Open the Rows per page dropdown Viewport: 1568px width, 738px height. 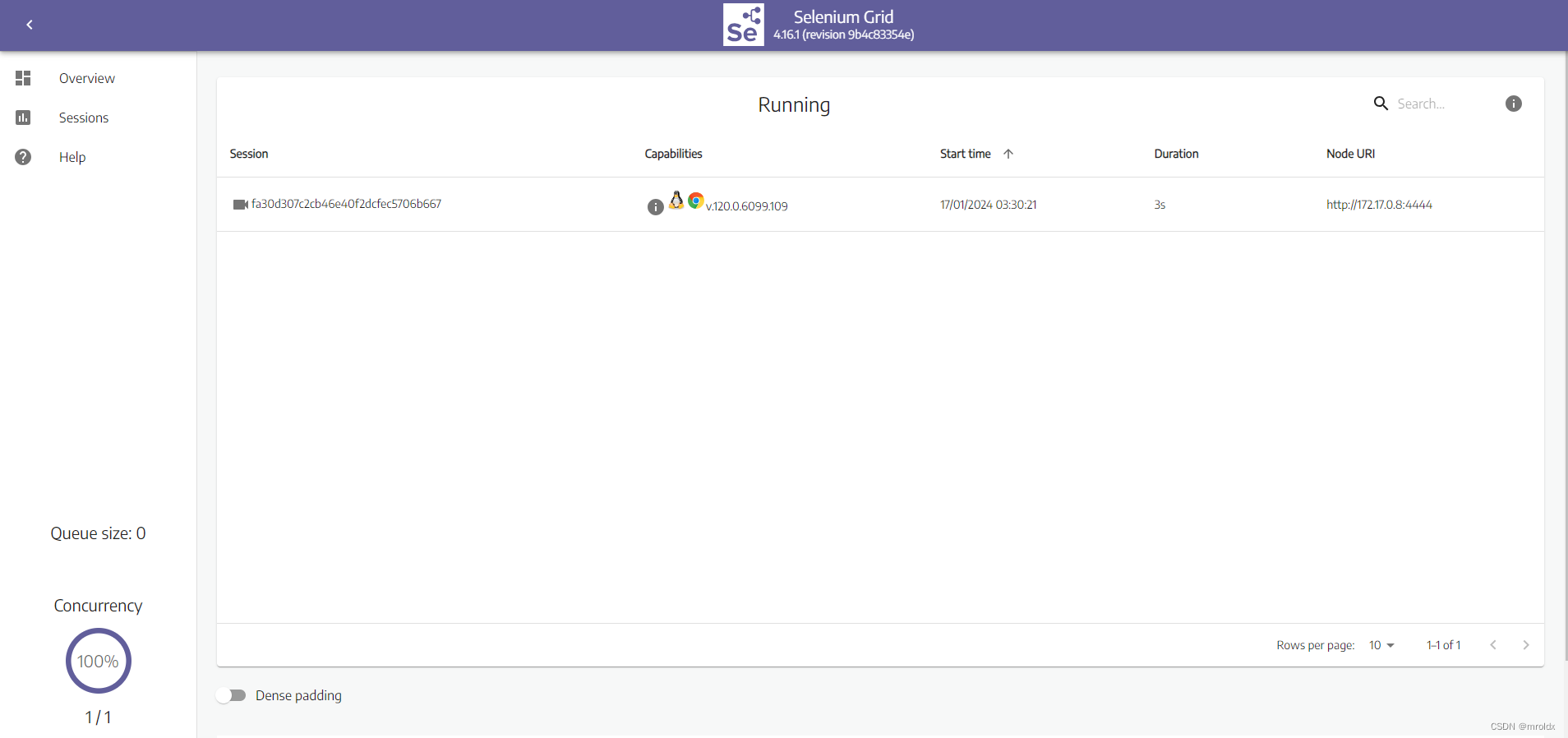pos(1381,645)
